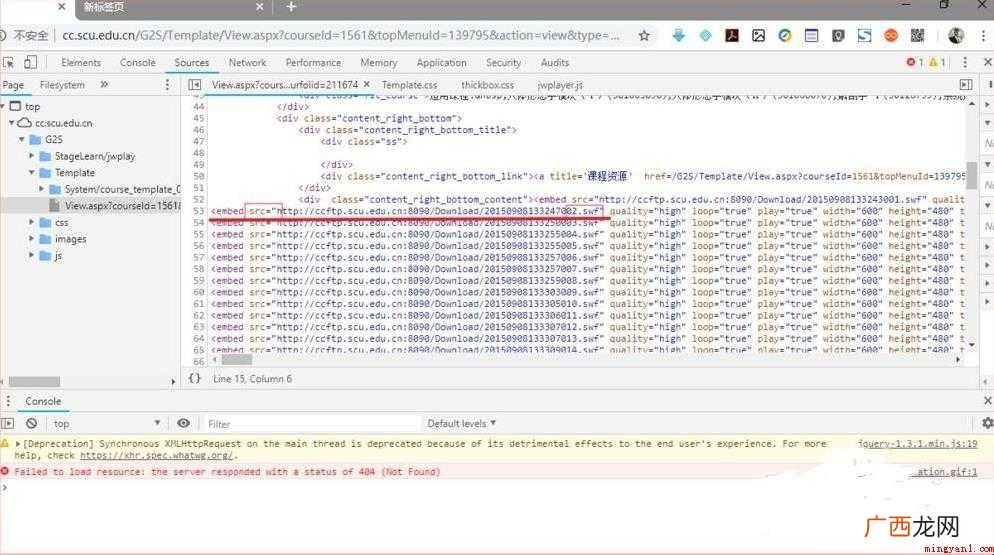Open the Sources navigator three-dot menu

[167, 84]
